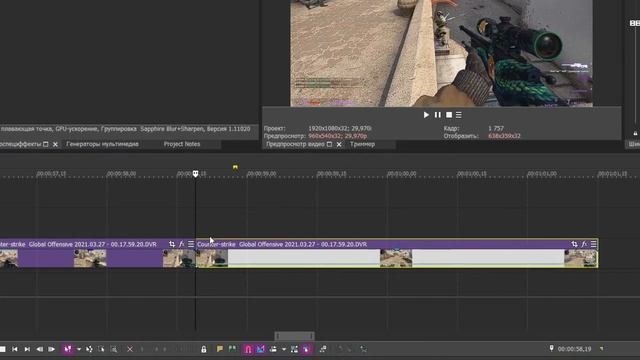Undock the video preview window

click(329, 144)
